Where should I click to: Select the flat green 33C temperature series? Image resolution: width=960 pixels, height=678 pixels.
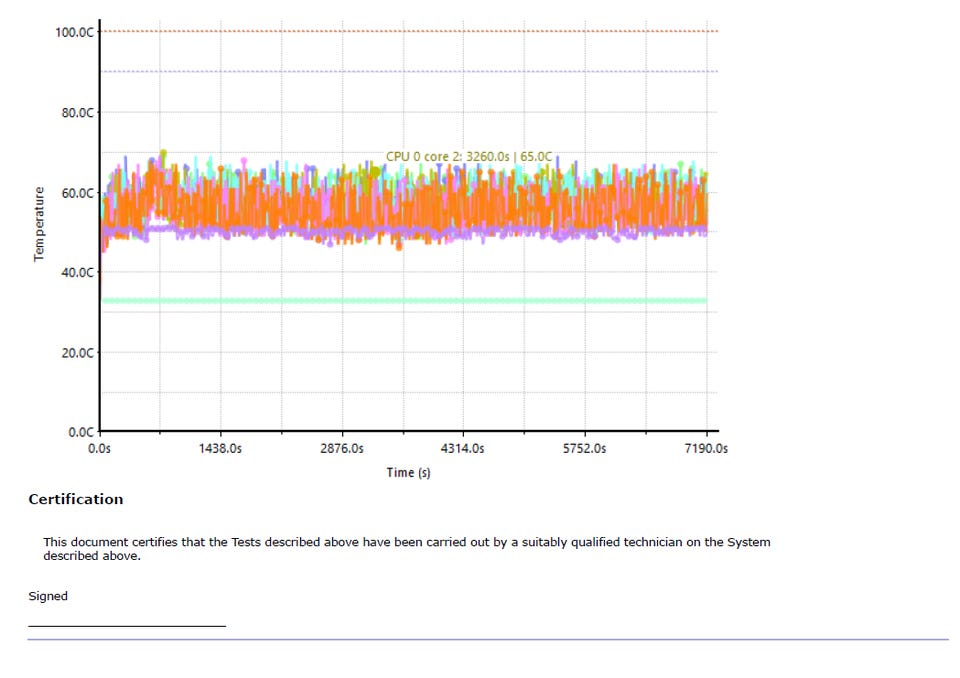point(404,300)
